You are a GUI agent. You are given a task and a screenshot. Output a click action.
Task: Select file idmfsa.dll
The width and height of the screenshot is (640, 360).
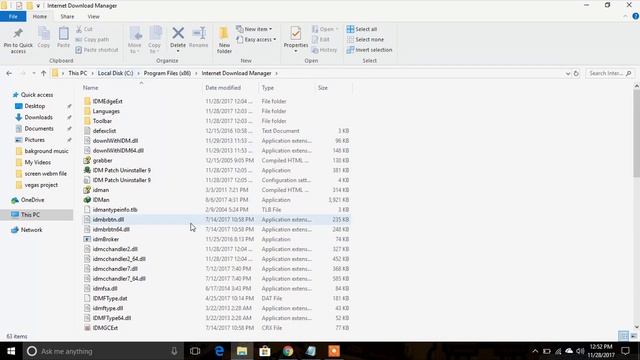click(x=105, y=289)
